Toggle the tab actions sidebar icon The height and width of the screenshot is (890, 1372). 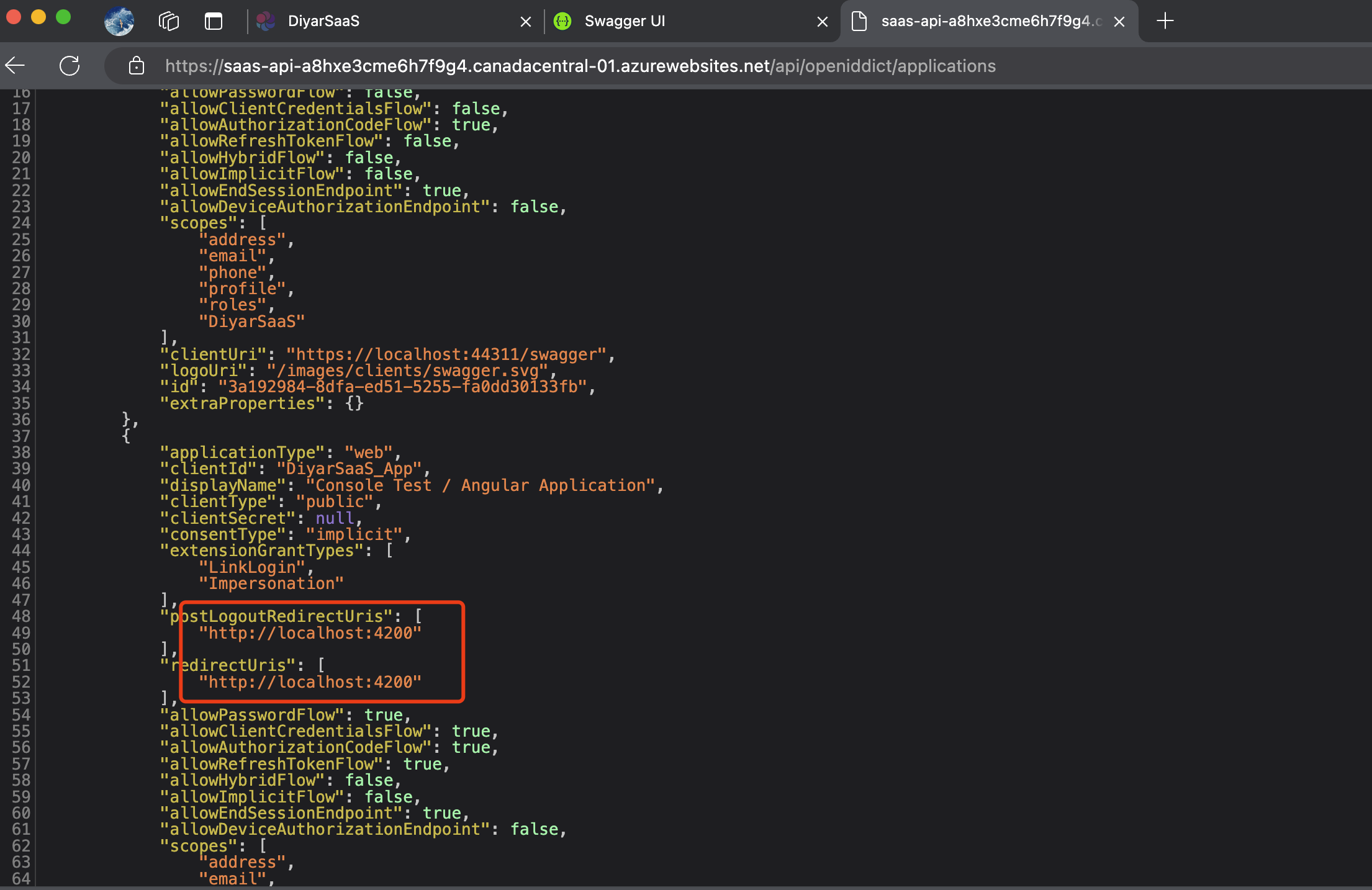[x=214, y=21]
